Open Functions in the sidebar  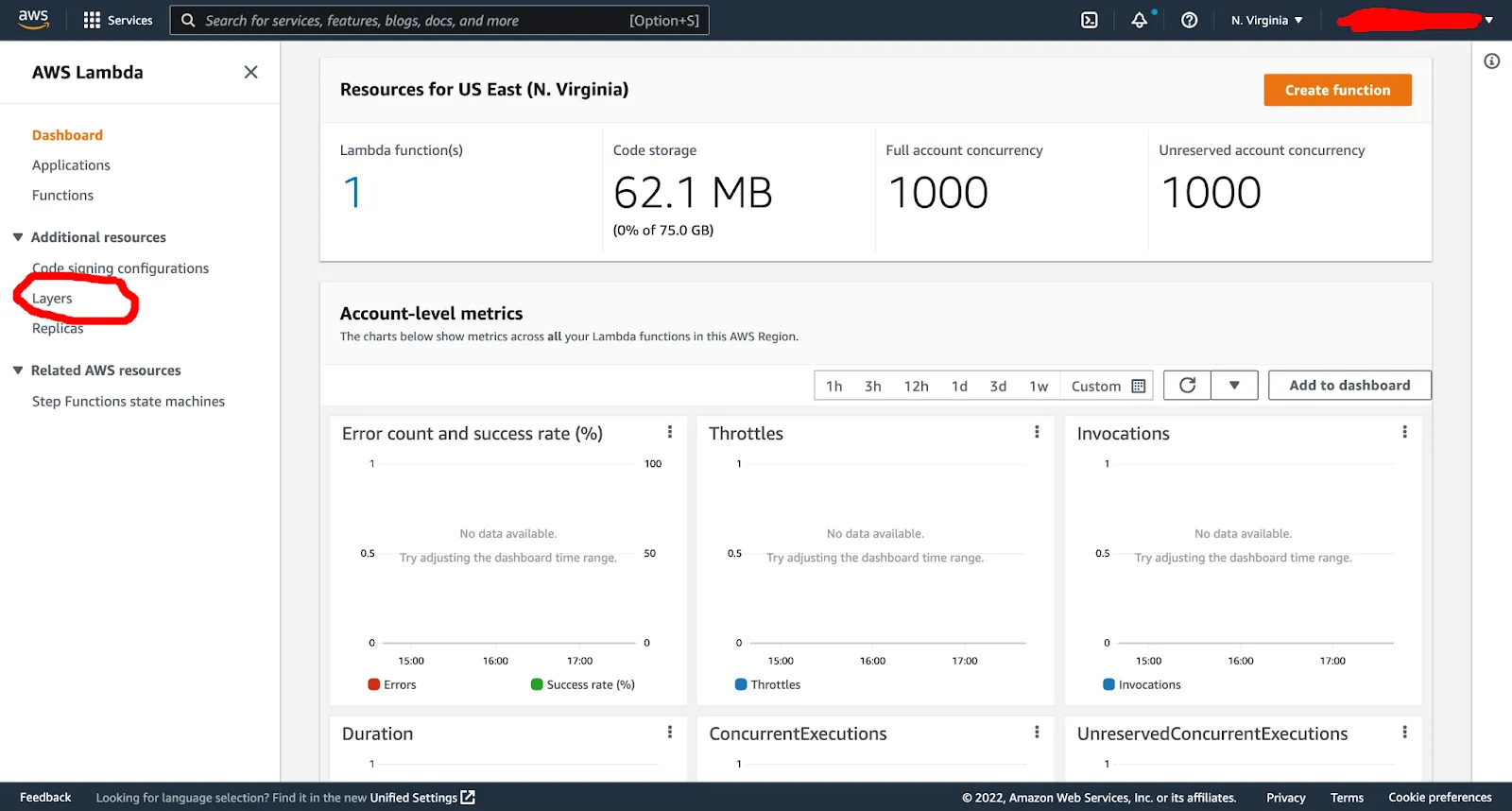62,196
